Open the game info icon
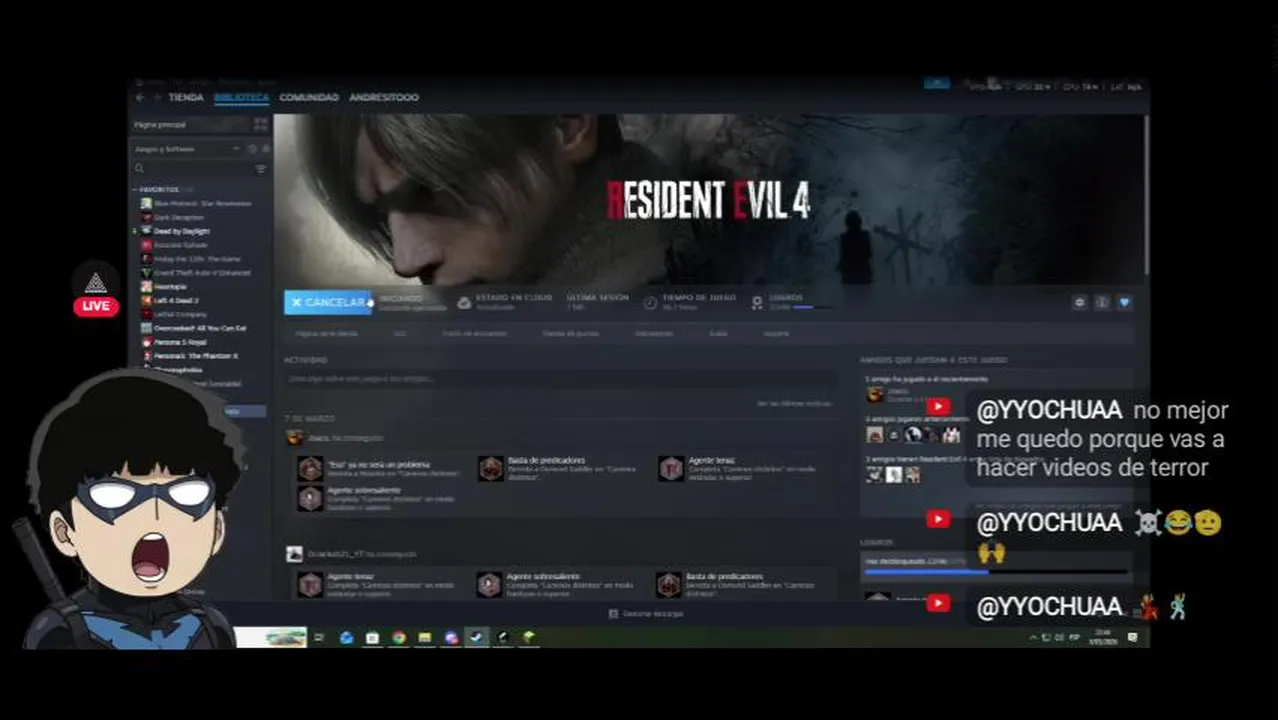 (x=1101, y=302)
